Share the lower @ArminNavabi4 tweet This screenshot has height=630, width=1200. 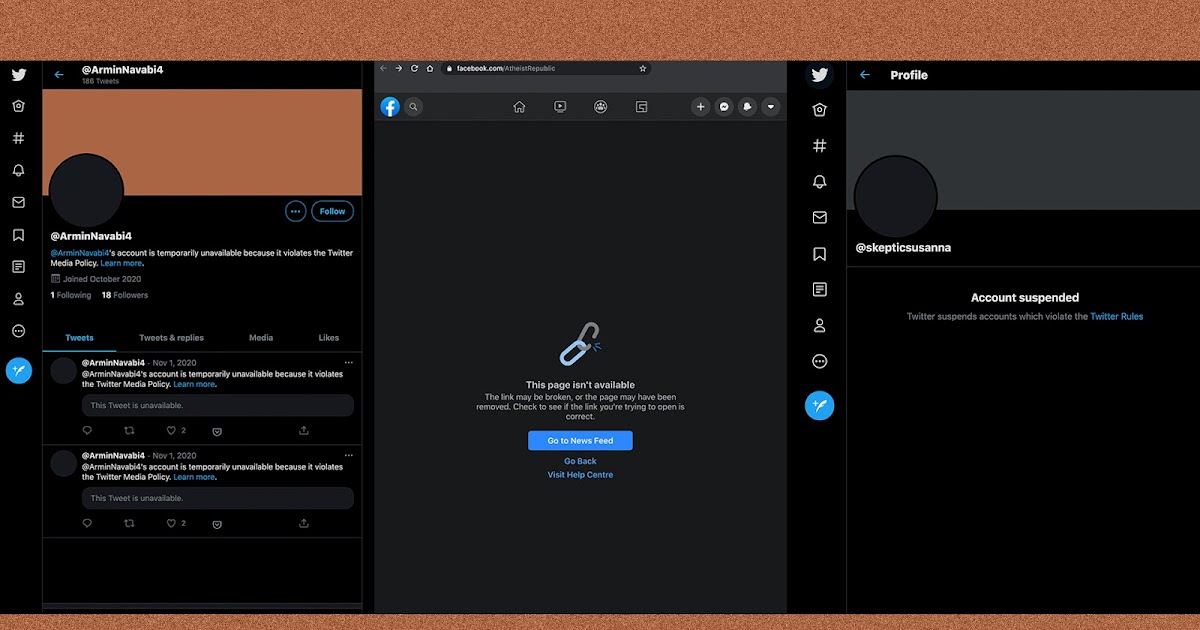pos(304,523)
